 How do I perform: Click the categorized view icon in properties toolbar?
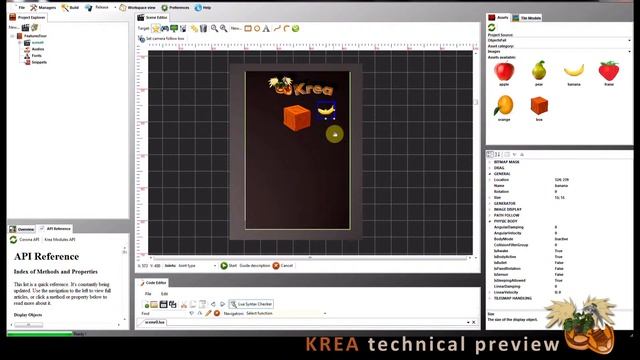point(490,154)
